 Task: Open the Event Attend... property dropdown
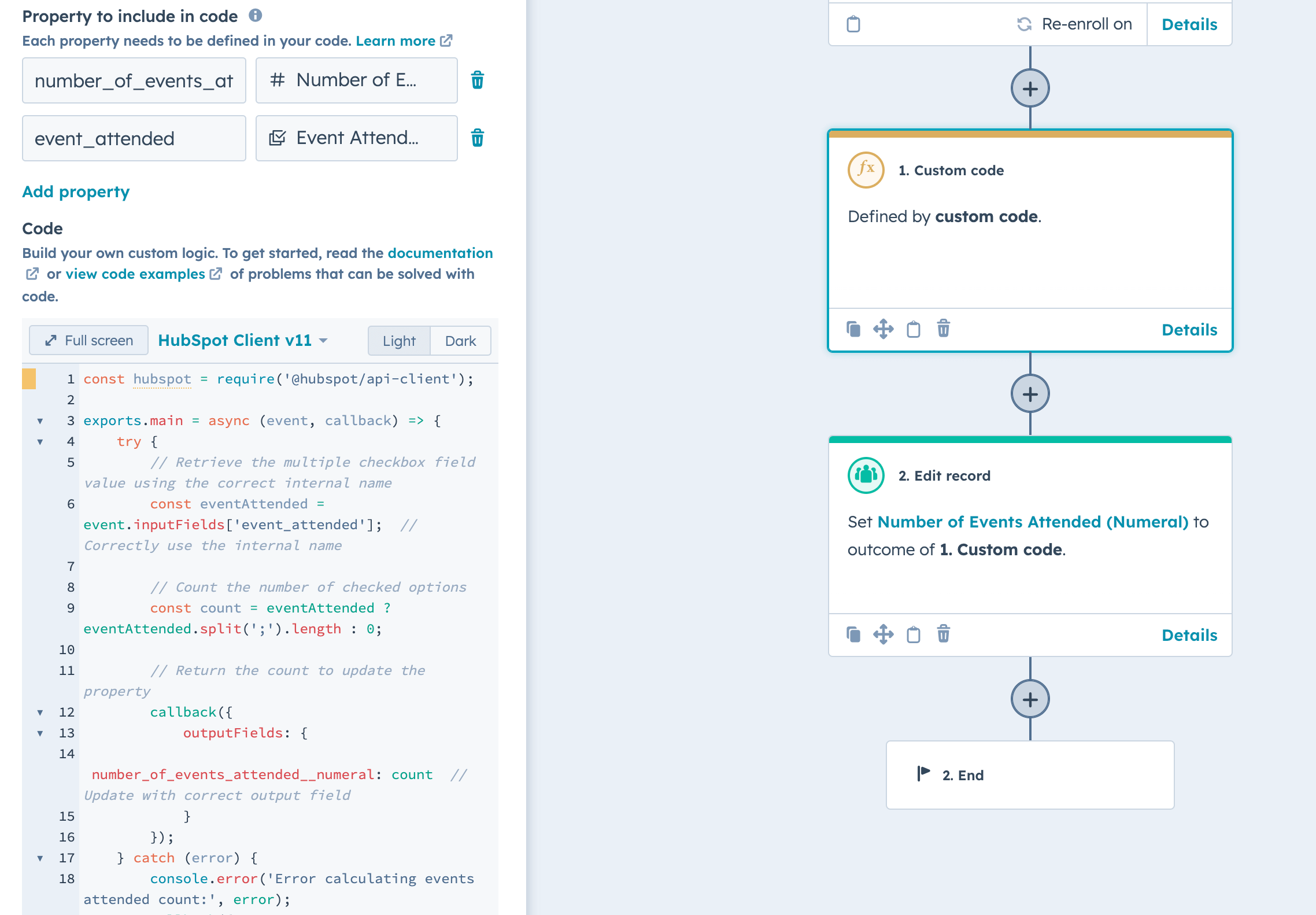[356, 138]
